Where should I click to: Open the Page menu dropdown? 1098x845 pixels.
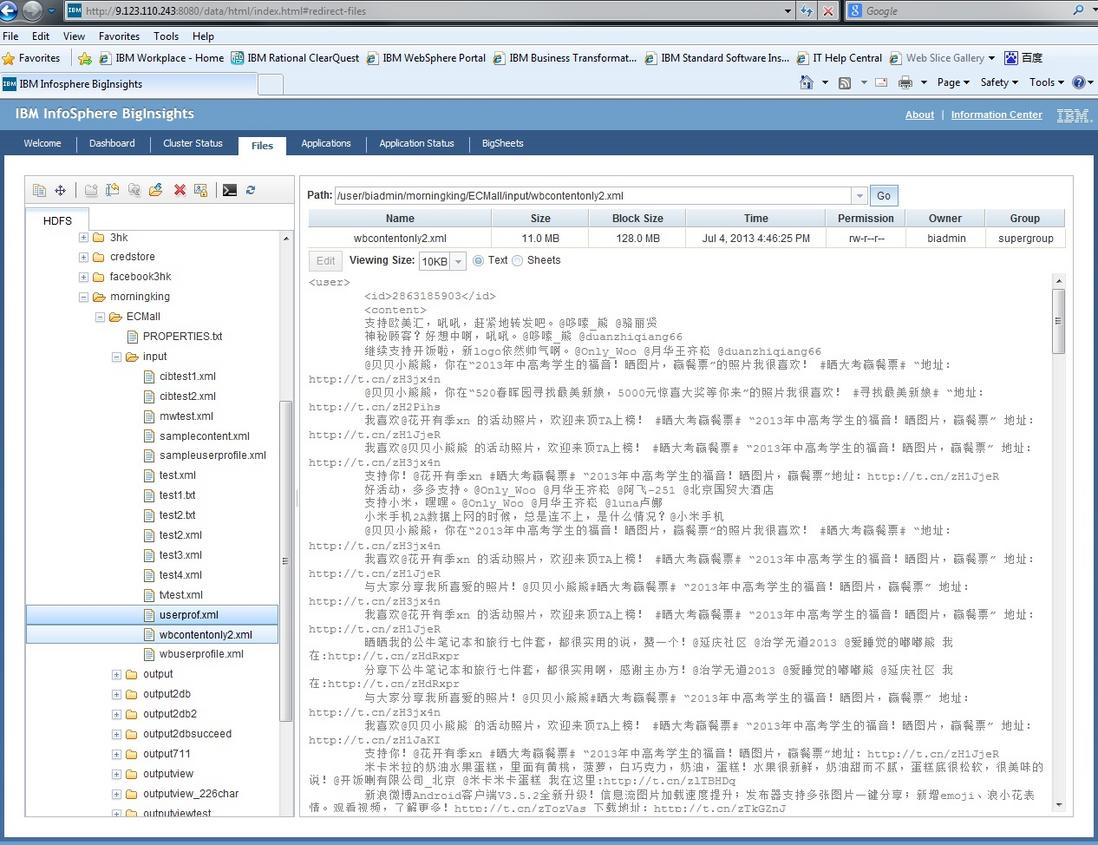[x=953, y=83]
